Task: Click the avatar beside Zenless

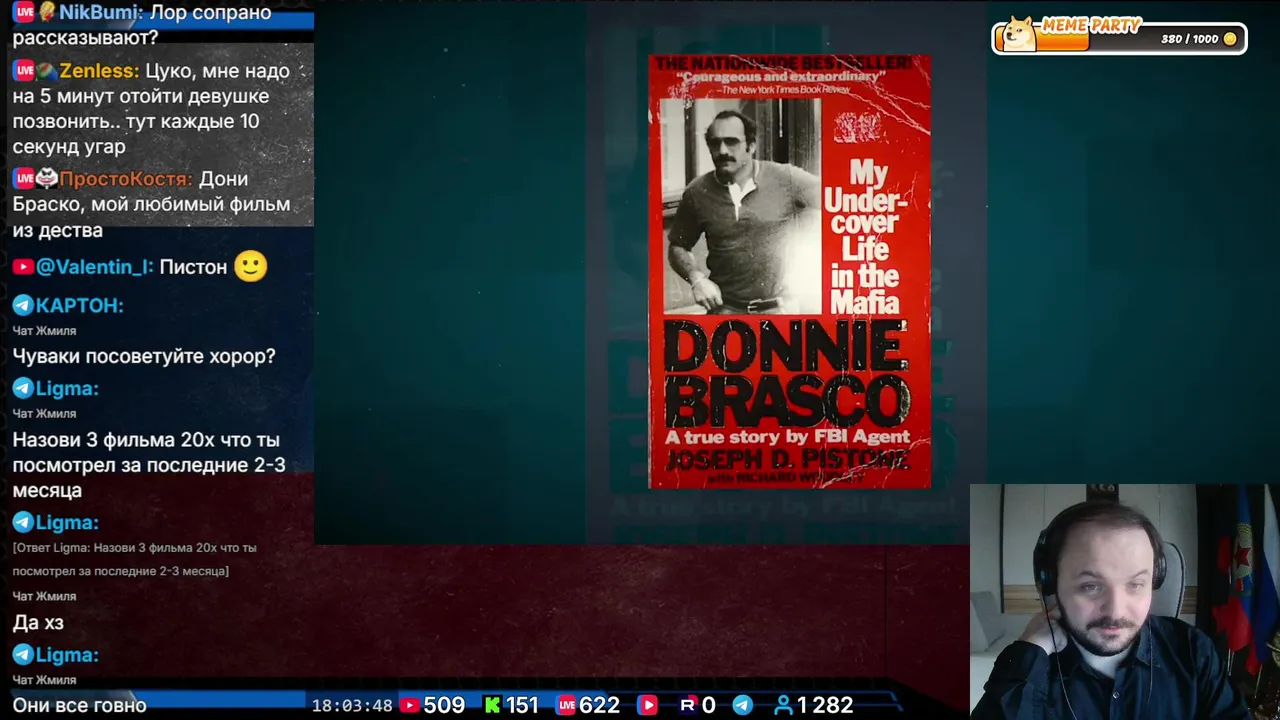Action: coord(47,71)
